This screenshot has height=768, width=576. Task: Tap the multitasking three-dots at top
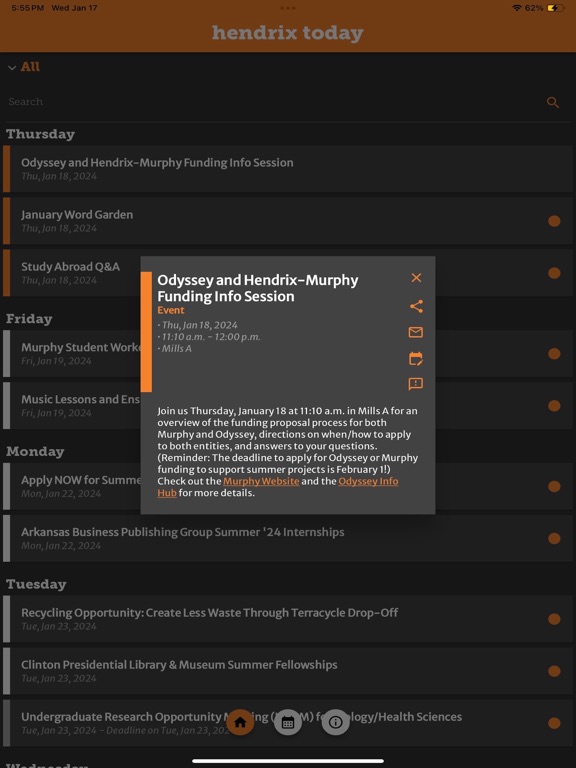288,8
